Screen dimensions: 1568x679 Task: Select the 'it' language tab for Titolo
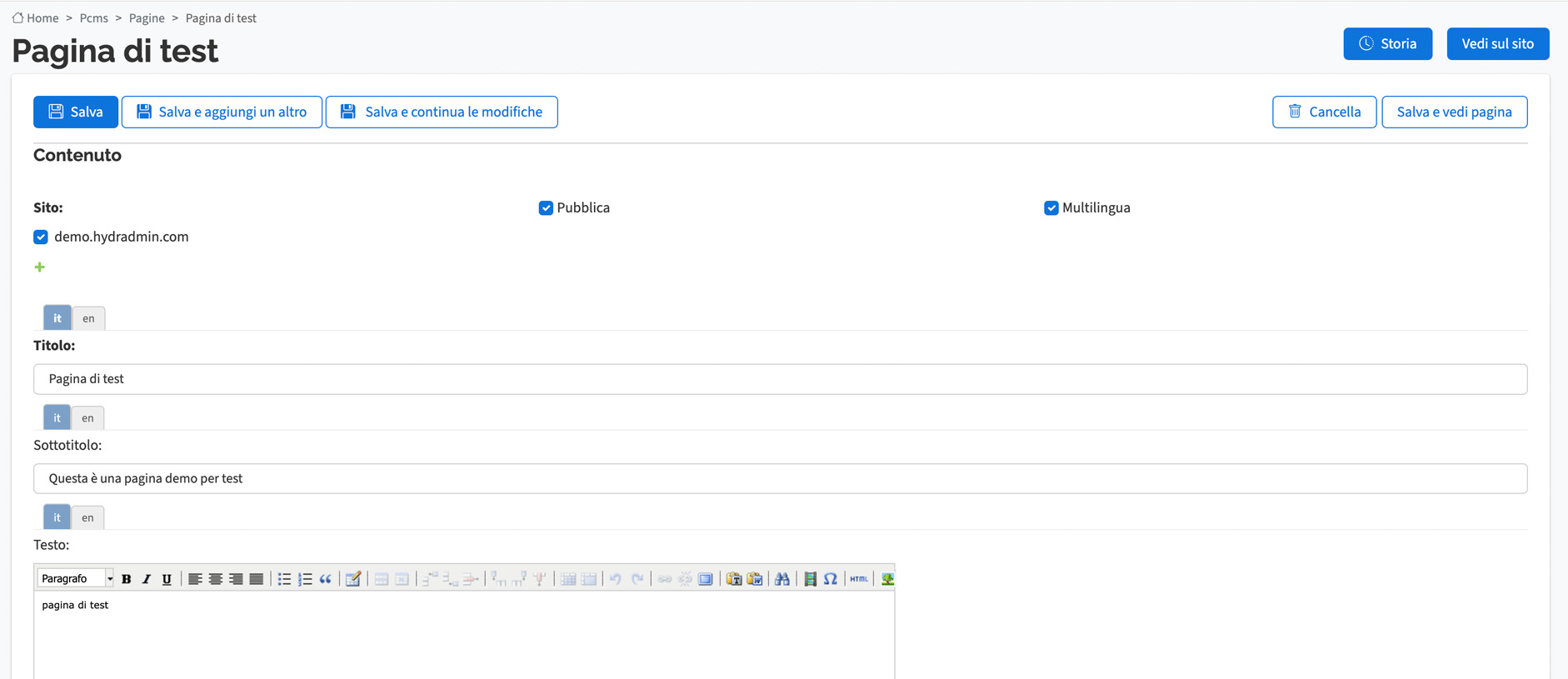(x=57, y=318)
